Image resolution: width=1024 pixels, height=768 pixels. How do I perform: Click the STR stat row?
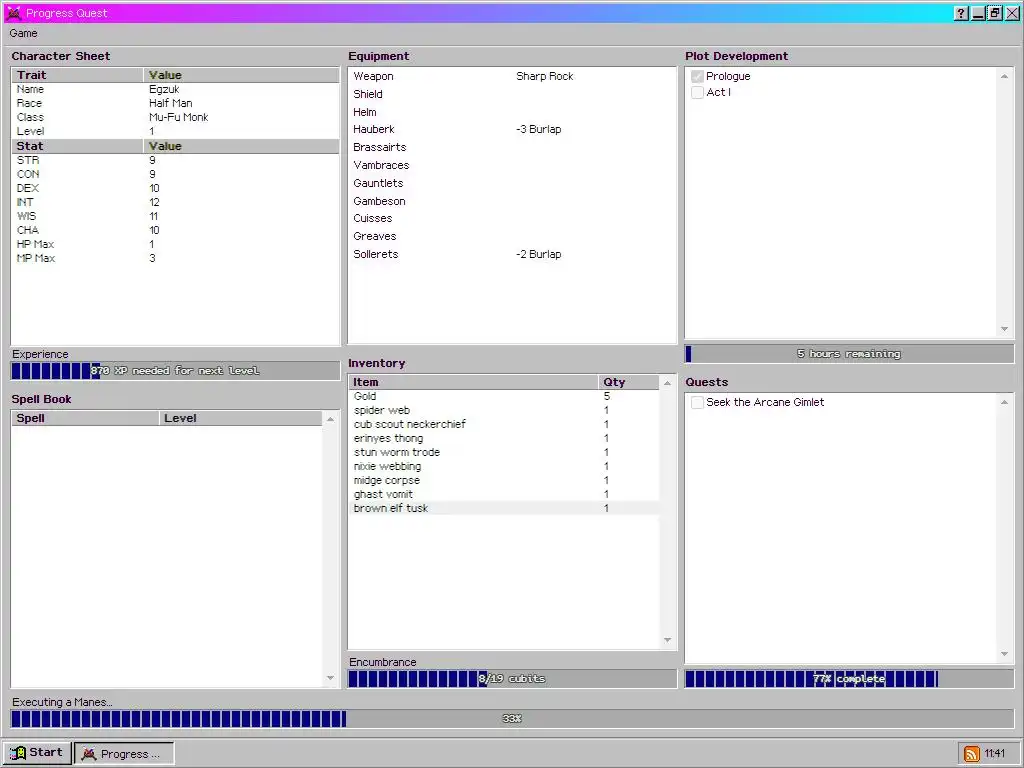(x=175, y=161)
